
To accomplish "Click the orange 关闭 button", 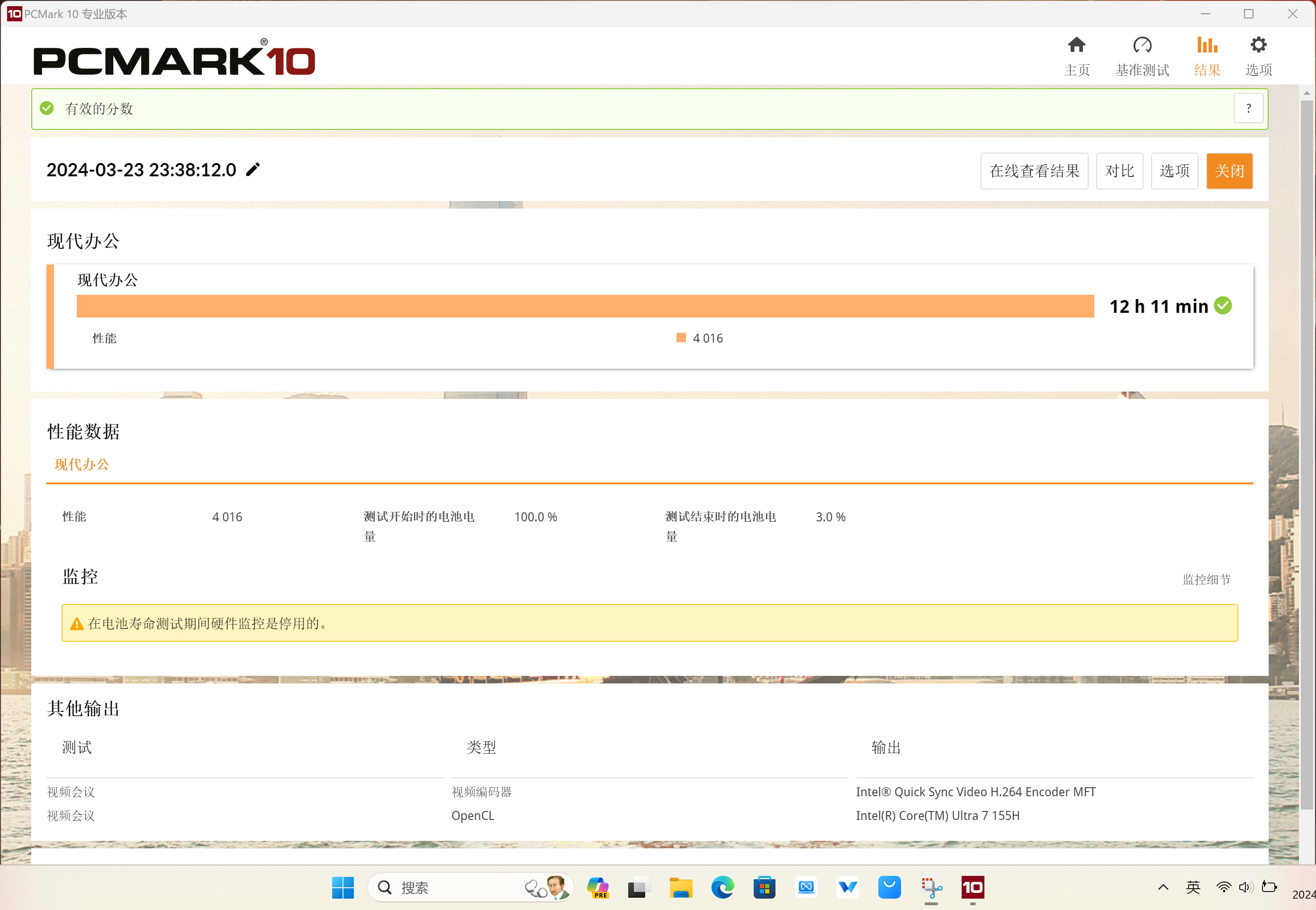I will [x=1229, y=171].
